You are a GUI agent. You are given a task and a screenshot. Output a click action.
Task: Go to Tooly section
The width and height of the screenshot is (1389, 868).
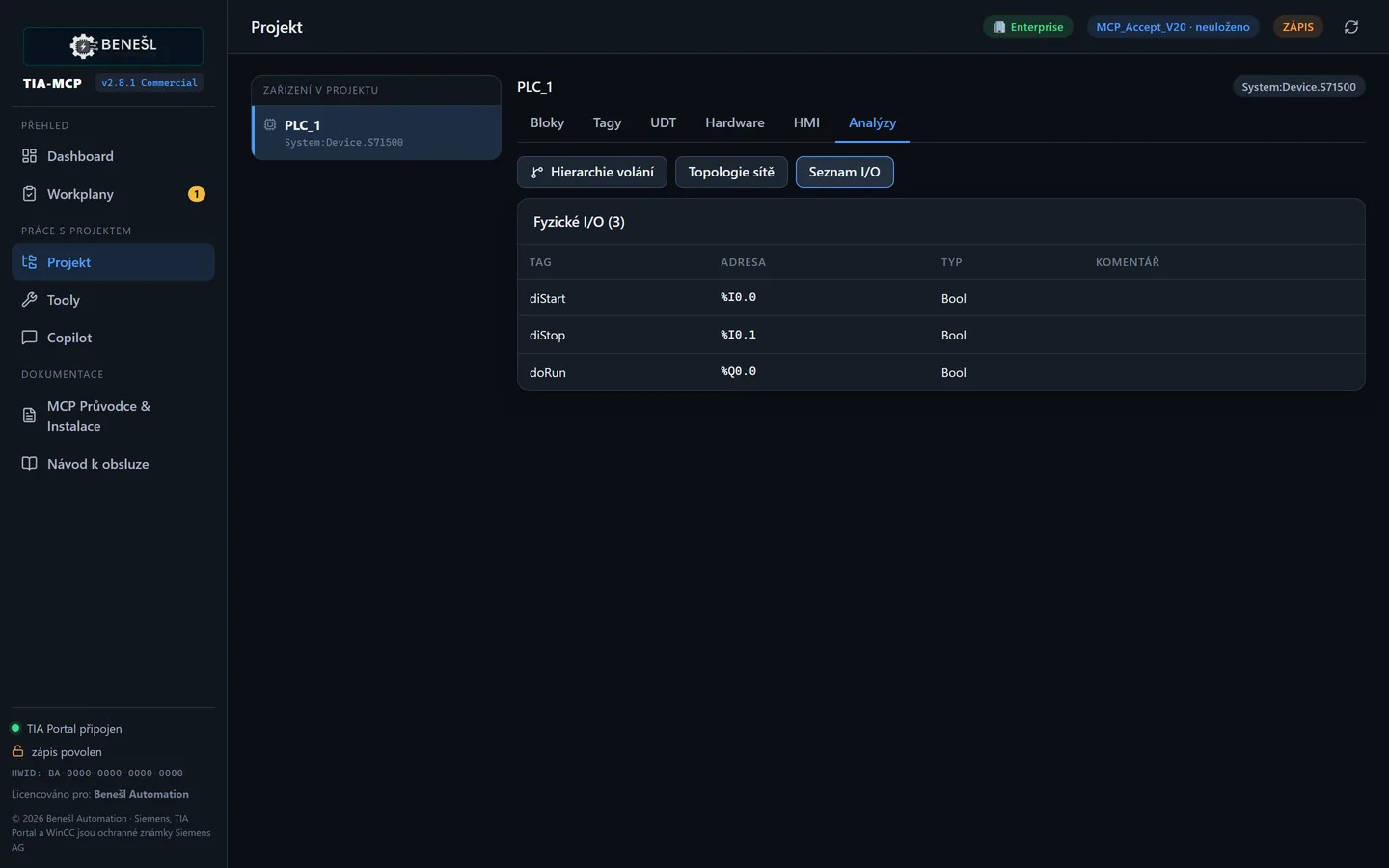[x=113, y=300]
